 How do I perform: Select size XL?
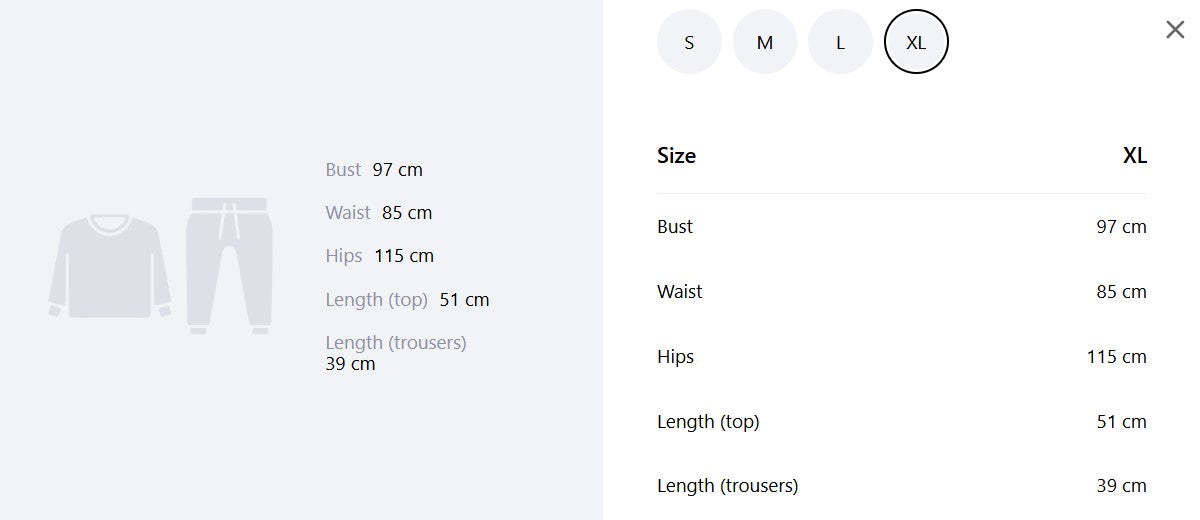click(916, 42)
